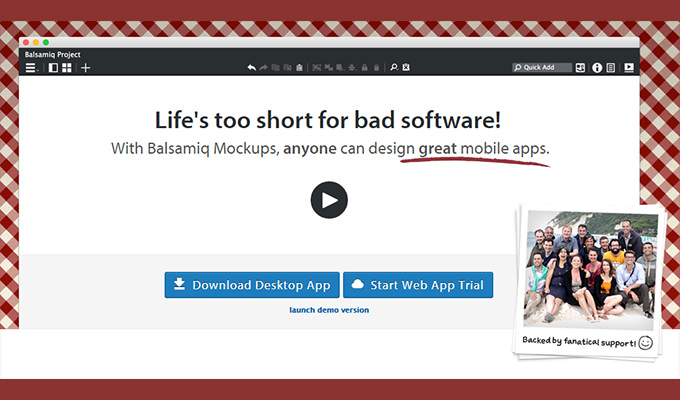Click the headline about bad software
680x400 pixels.
tap(328, 120)
